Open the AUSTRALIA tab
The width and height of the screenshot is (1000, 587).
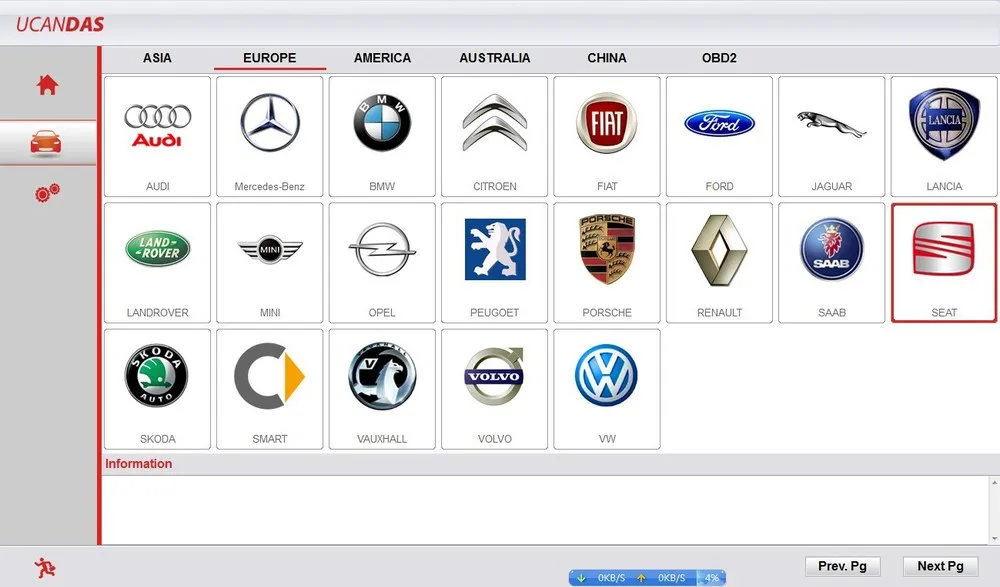coord(495,58)
